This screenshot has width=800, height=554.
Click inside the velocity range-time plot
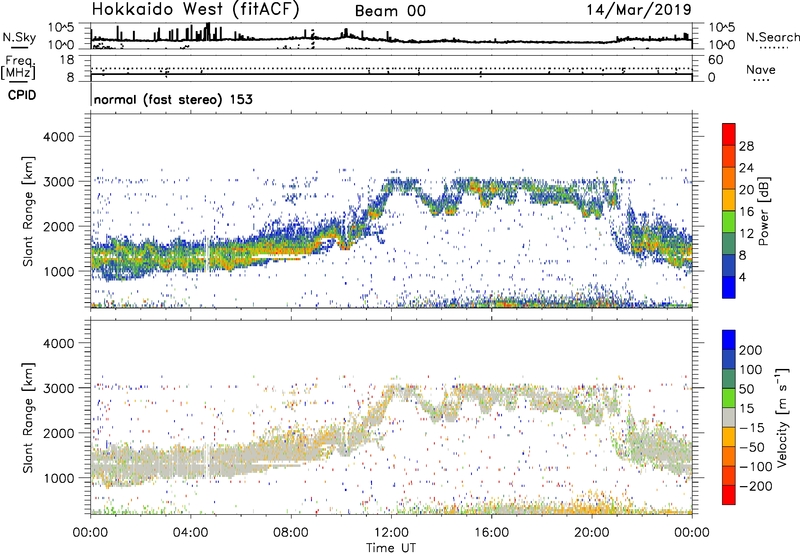point(391,417)
